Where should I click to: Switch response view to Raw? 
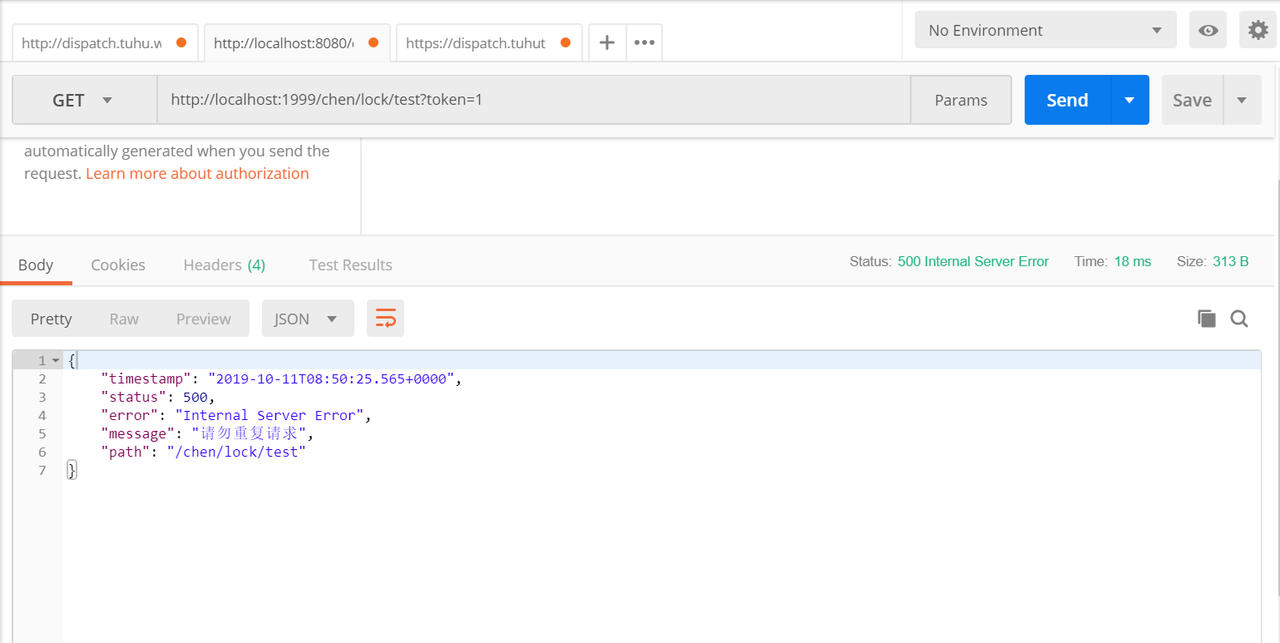(x=124, y=318)
